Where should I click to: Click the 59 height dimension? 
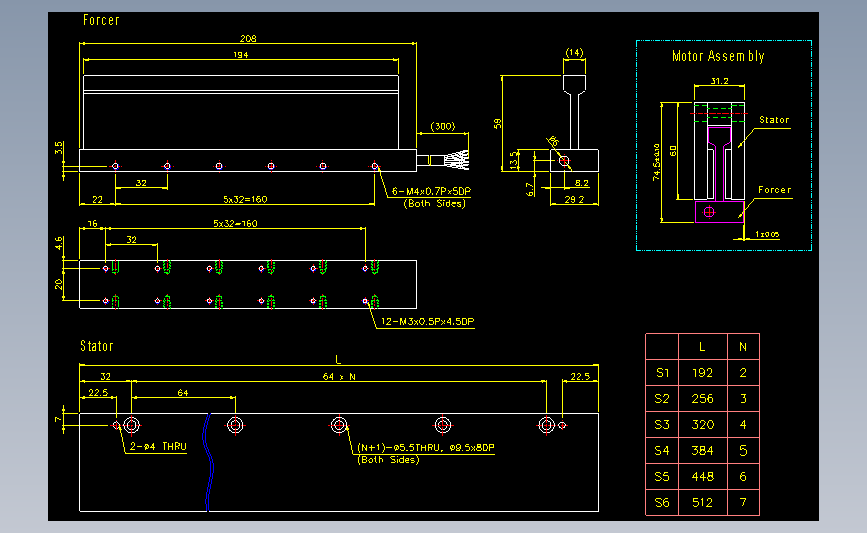[x=498, y=124]
